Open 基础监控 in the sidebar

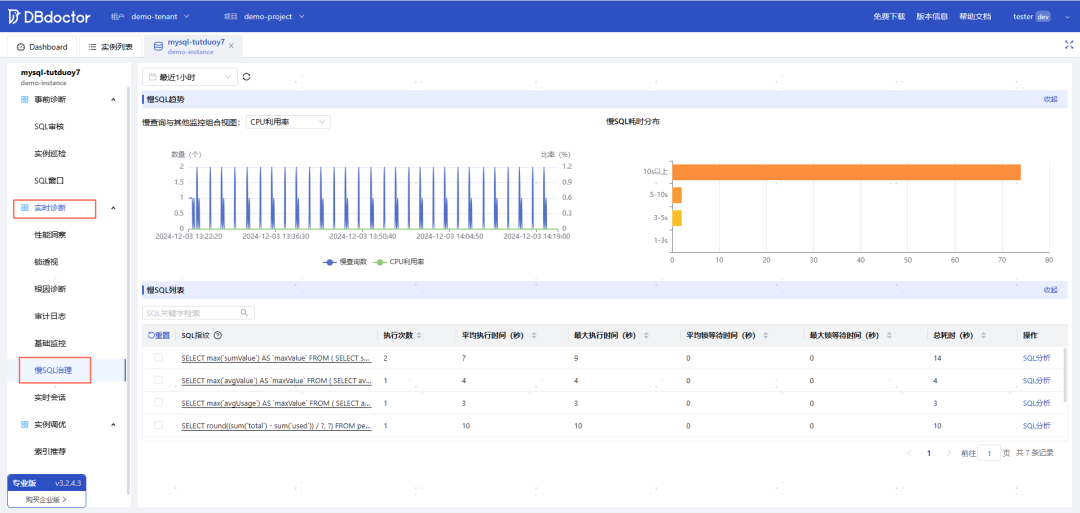click(x=50, y=343)
